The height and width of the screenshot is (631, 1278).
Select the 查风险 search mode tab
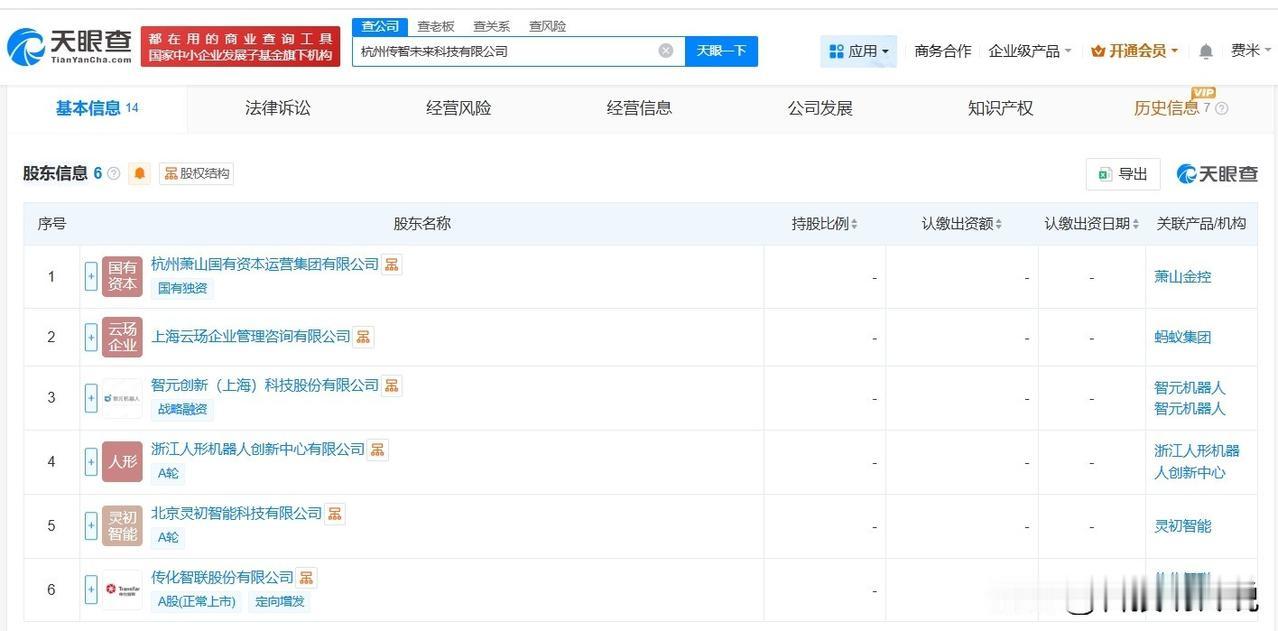coord(548,26)
